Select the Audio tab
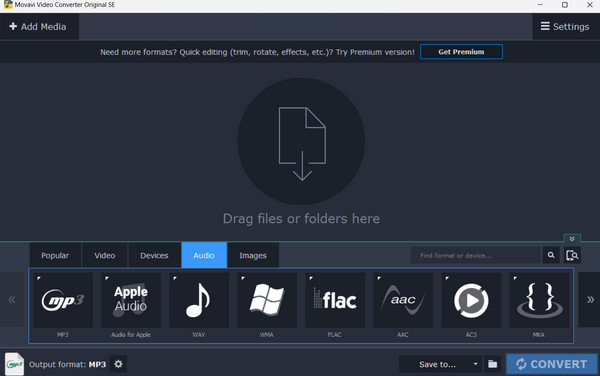Screen dimensions: 600x376 click(x=204, y=255)
